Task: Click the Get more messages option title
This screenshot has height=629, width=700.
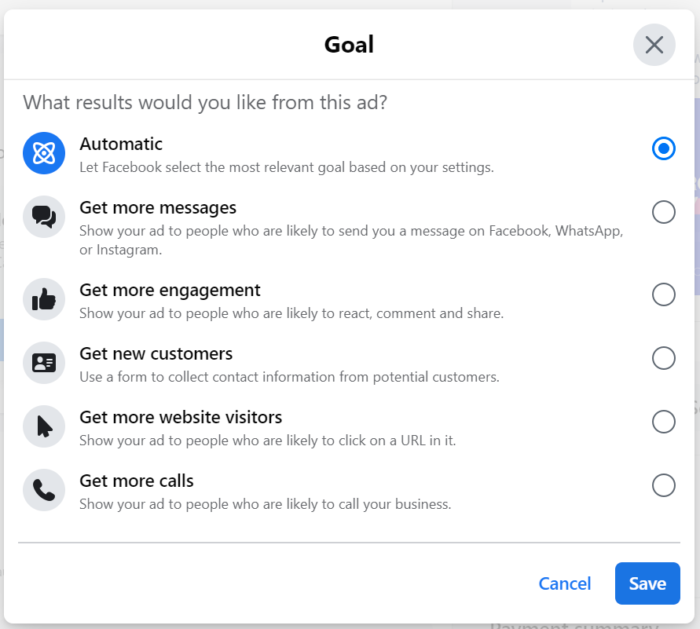Action: pyautogui.click(x=158, y=208)
